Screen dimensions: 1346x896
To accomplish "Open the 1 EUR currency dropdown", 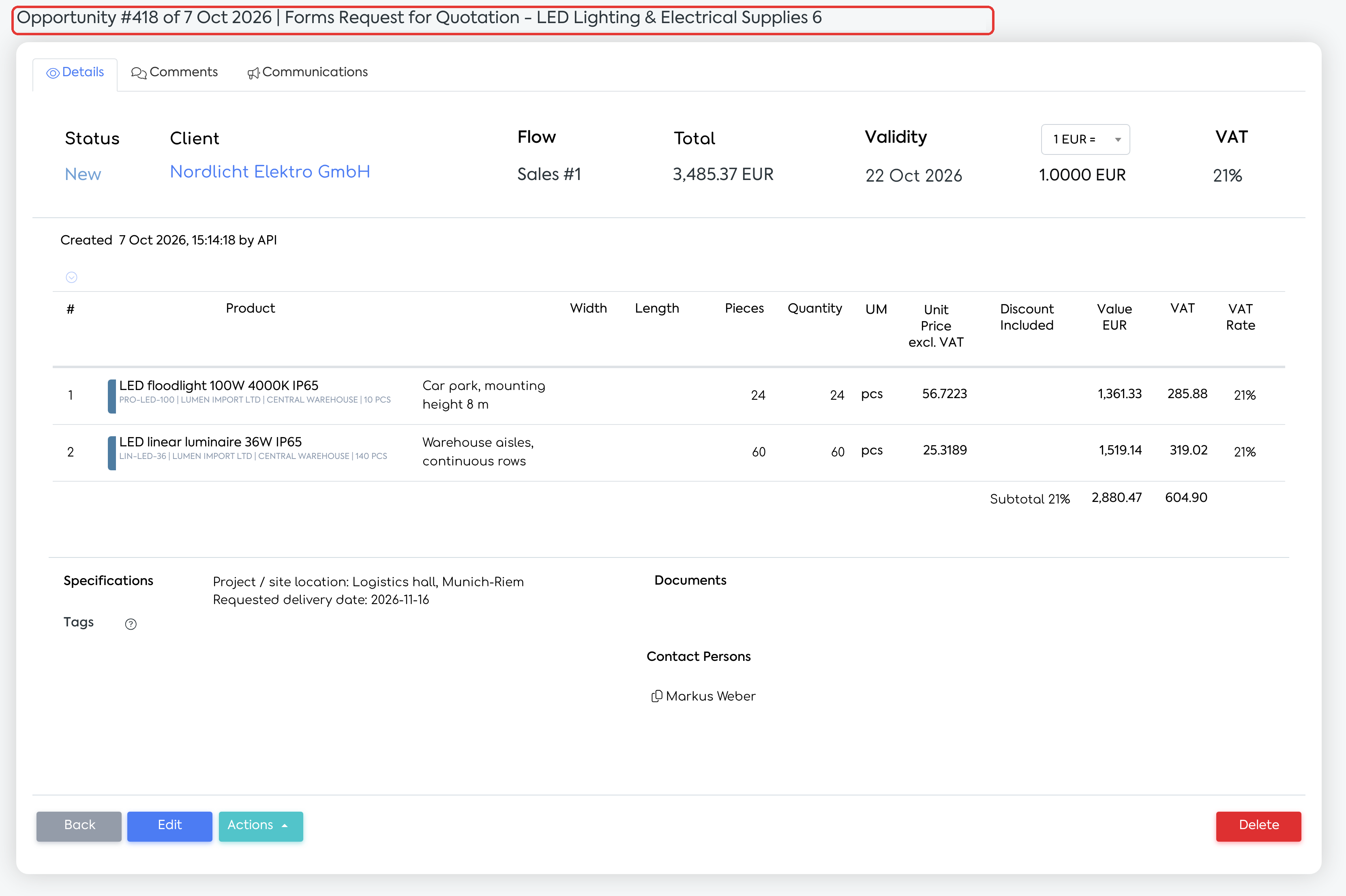I will 1085,139.
